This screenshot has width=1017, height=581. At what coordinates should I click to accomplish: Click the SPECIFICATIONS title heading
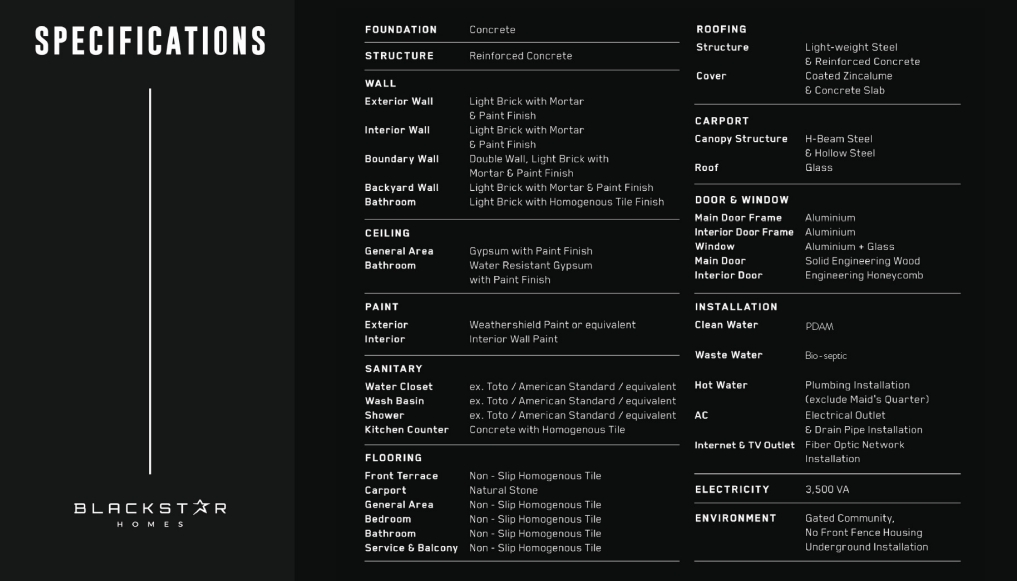(151, 41)
